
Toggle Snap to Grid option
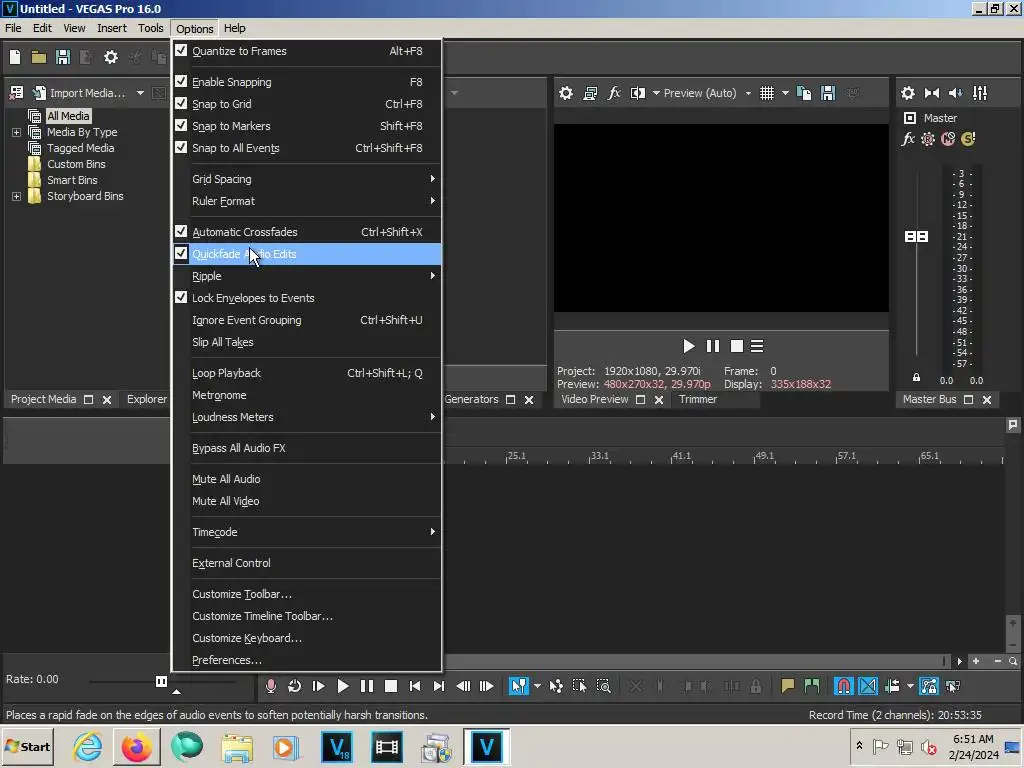pyautogui.click(x=306, y=104)
